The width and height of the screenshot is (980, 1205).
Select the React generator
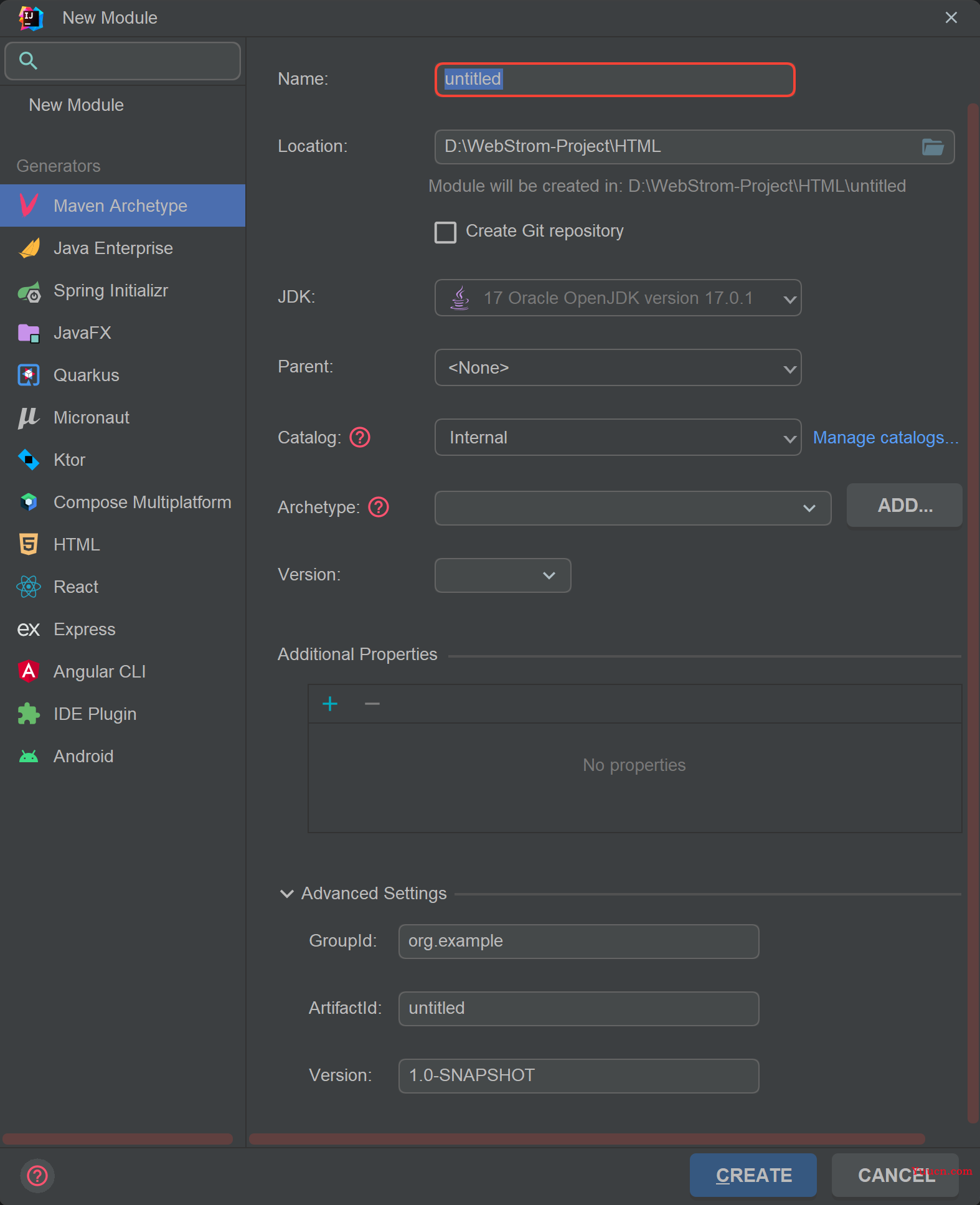pos(123,587)
